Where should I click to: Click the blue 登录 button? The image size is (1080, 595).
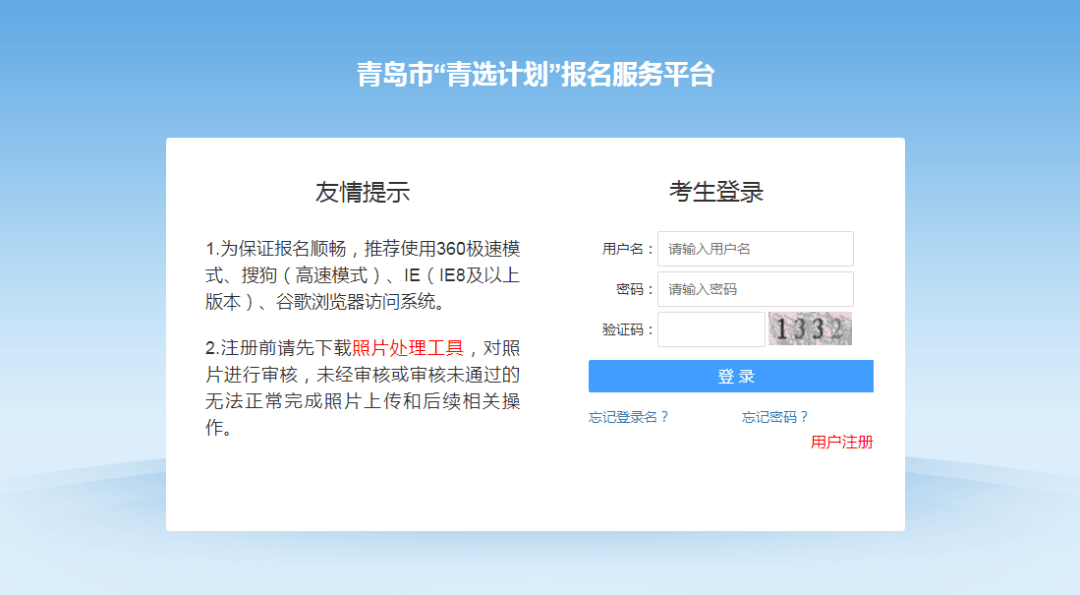point(731,376)
